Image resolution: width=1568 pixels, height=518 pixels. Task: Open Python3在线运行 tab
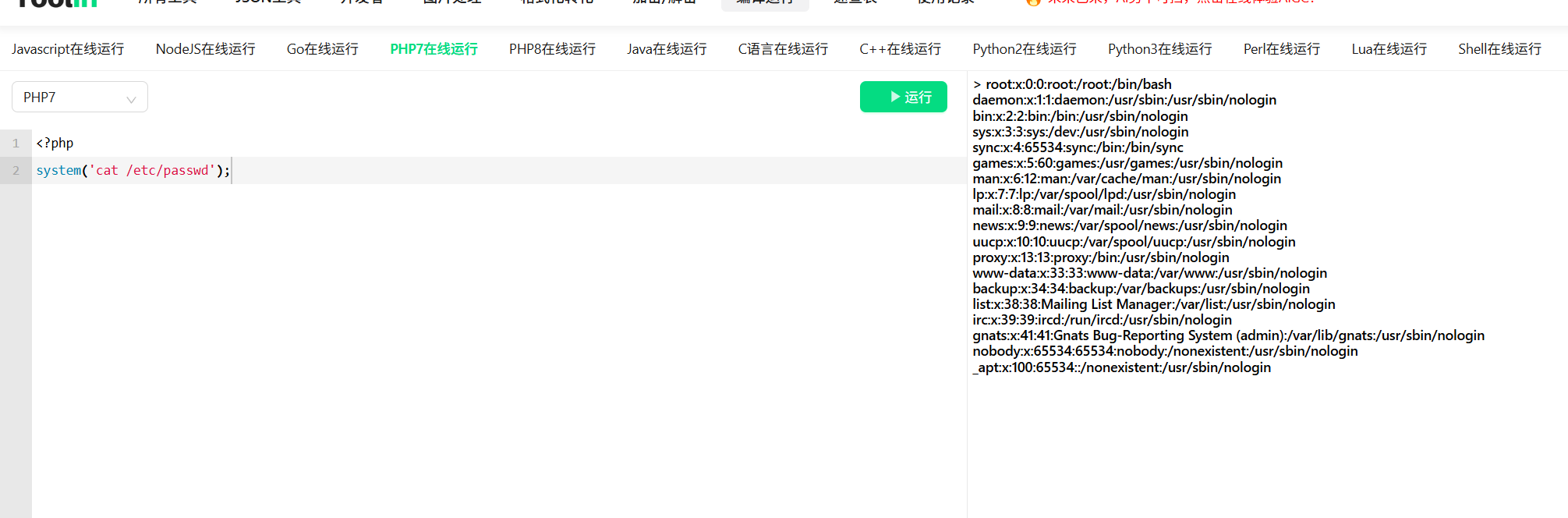tap(1160, 49)
